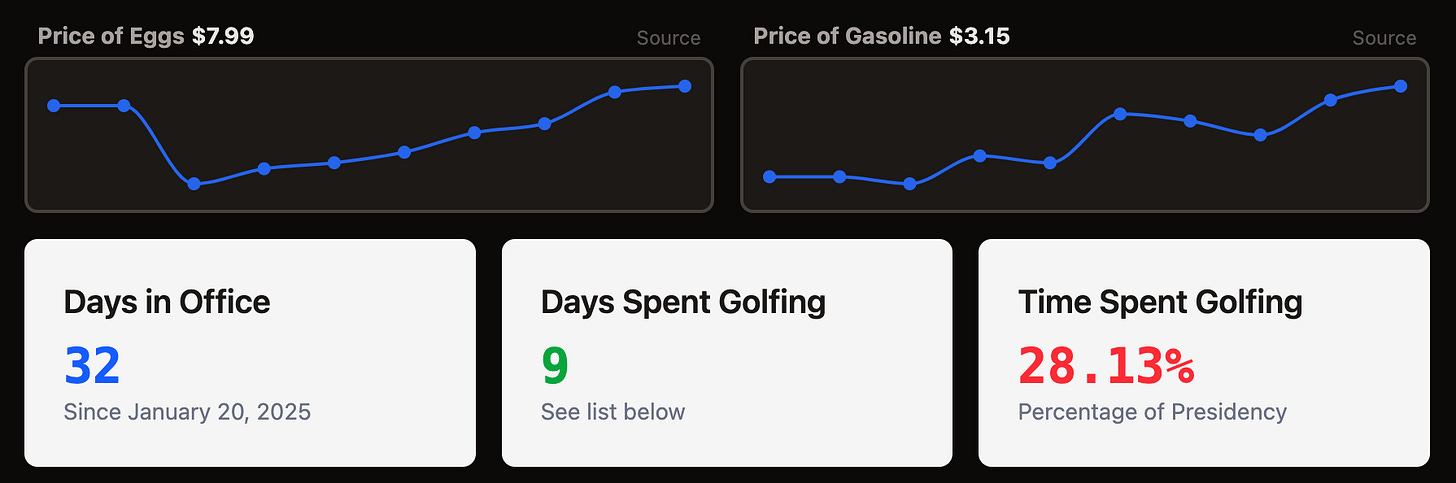
Task: Click the green 9 golfing days value
Action: coord(555,365)
